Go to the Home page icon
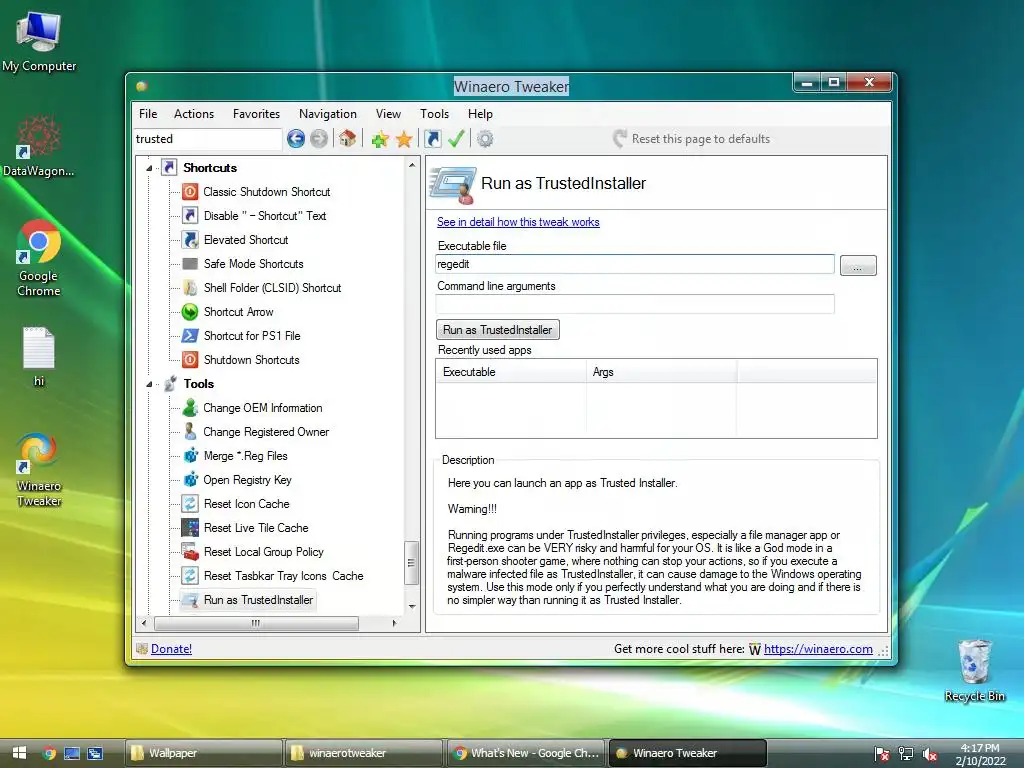The width and height of the screenshot is (1024, 768). pyautogui.click(x=347, y=138)
